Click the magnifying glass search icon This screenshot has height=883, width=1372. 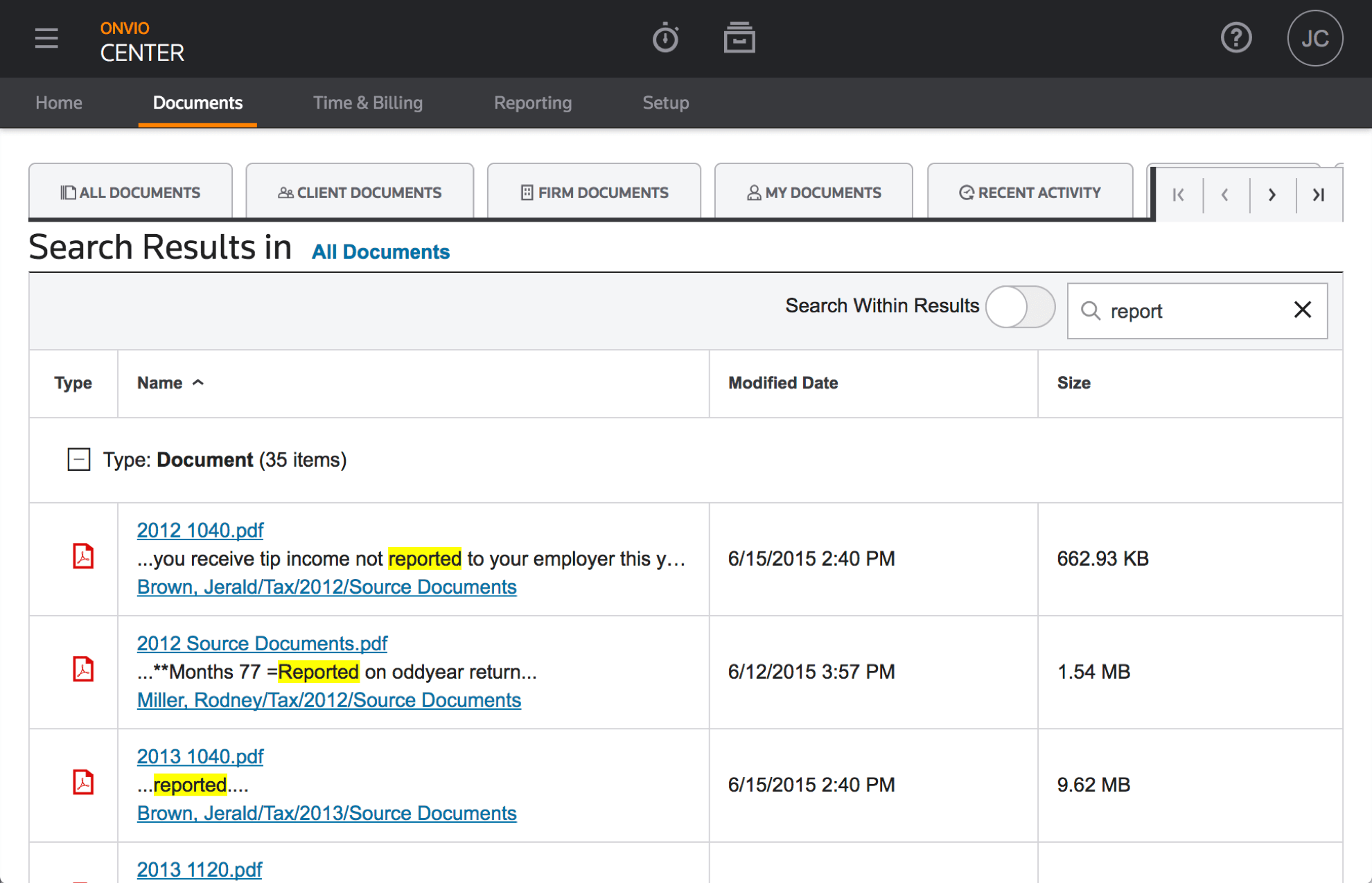click(x=1091, y=310)
